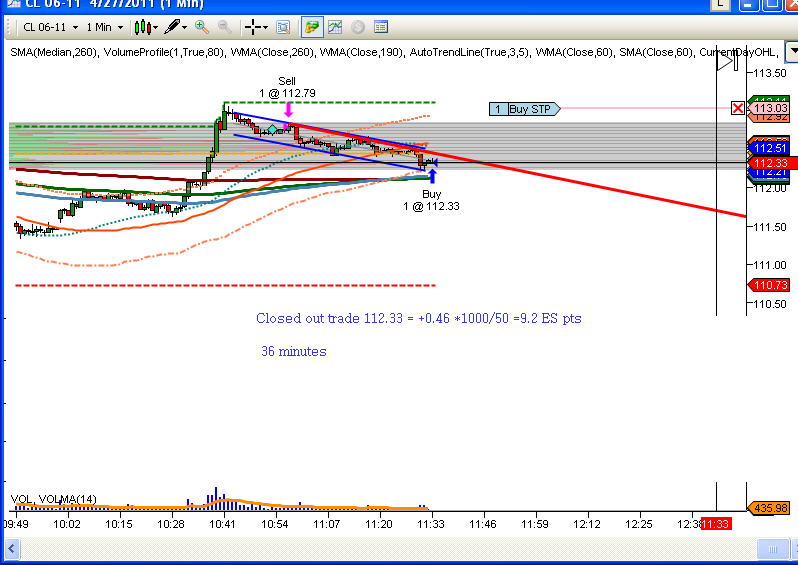Viewport: 798px width, 565px height.
Task: Click the quantity 1 box on Buy STP order
Action: tap(498, 109)
